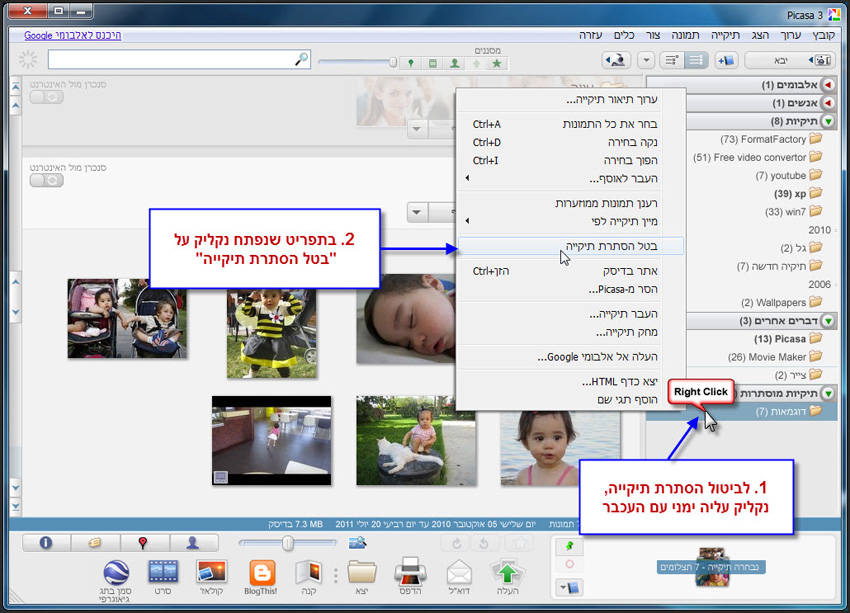
Task: Collapse the Other Stuff (דברים אחרים) section
Action: coord(828,321)
